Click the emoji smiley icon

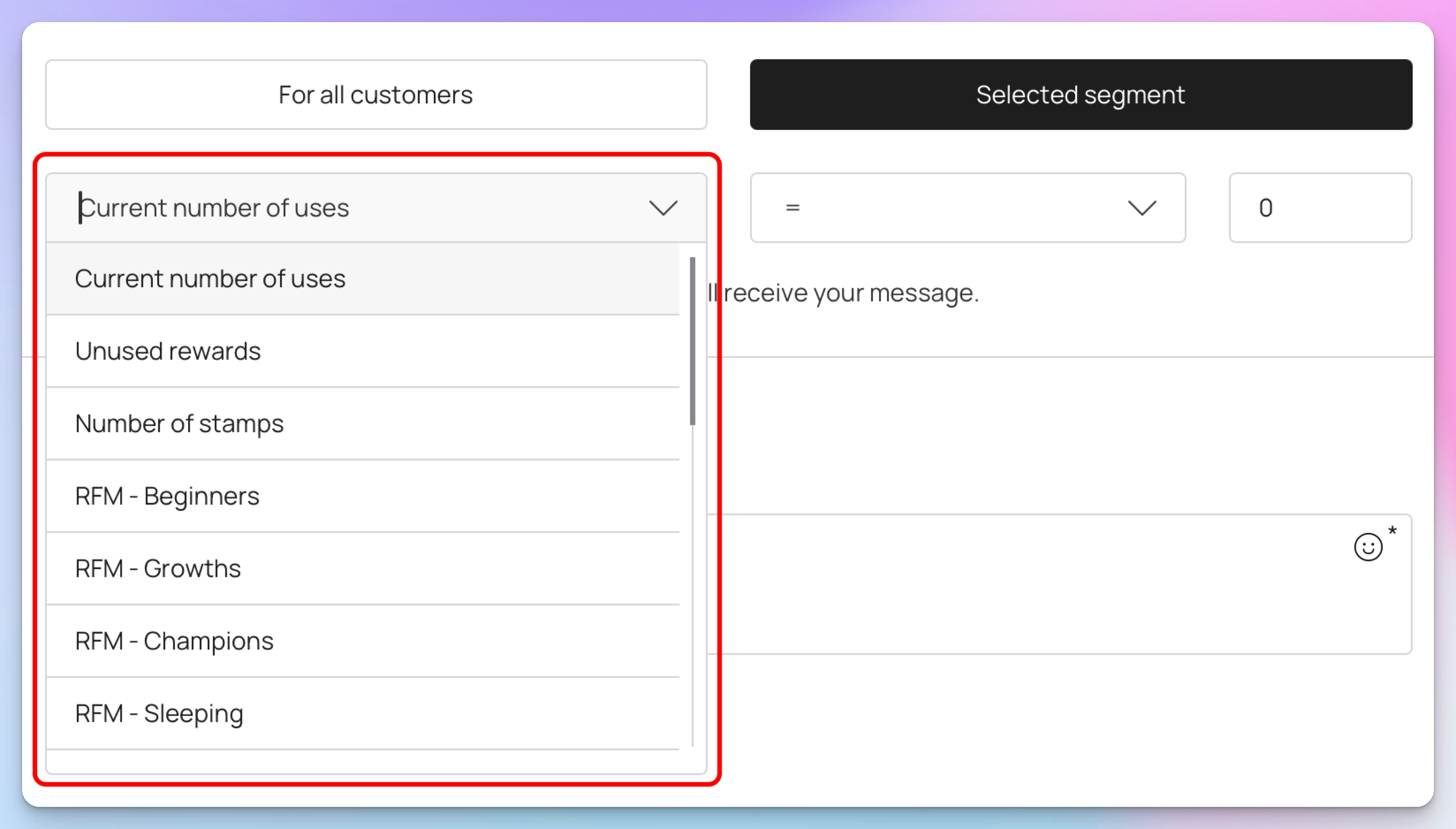point(1368,547)
